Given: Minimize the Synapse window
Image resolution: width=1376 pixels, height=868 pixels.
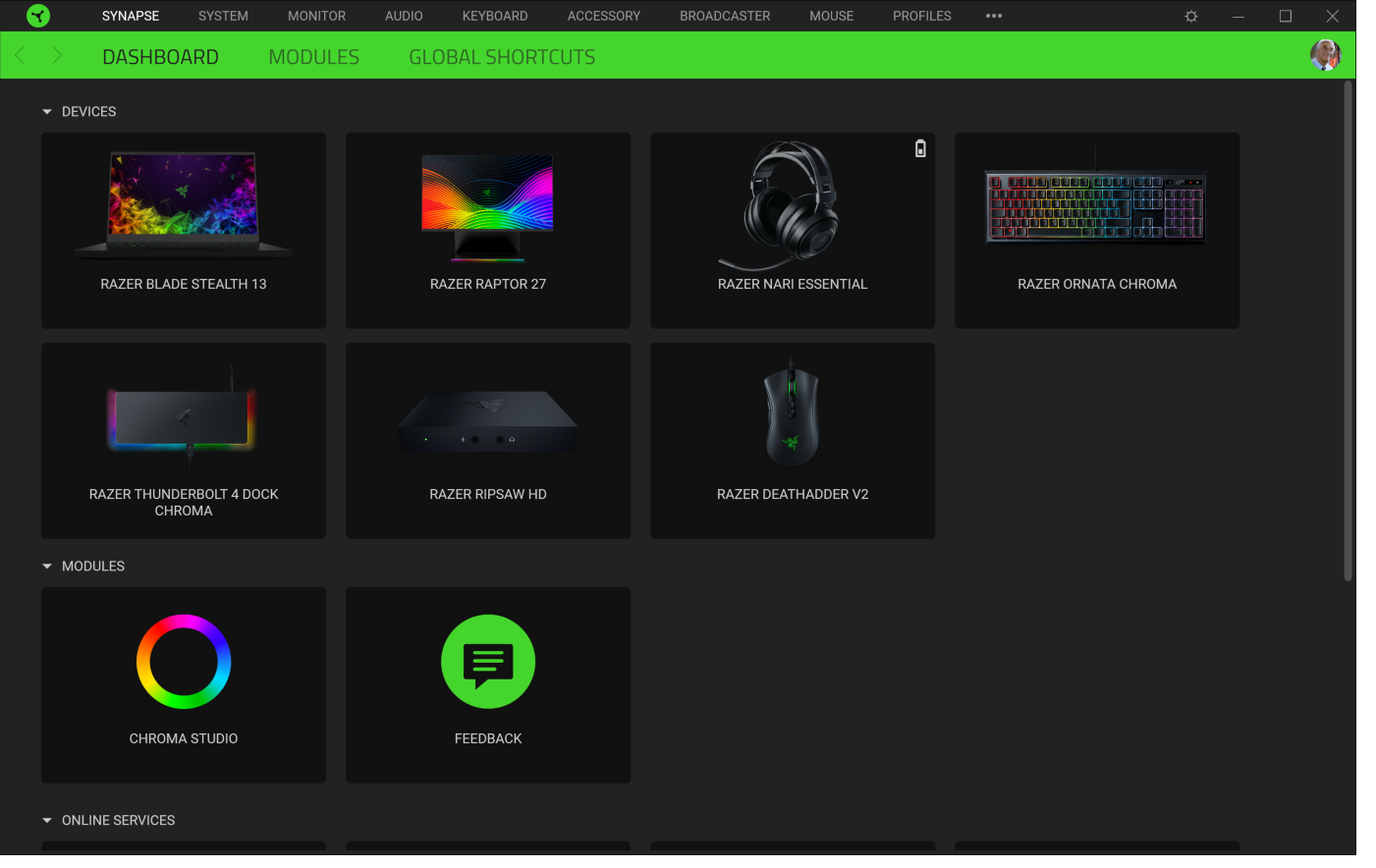Looking at the screenshot, I should point(1238,17).
